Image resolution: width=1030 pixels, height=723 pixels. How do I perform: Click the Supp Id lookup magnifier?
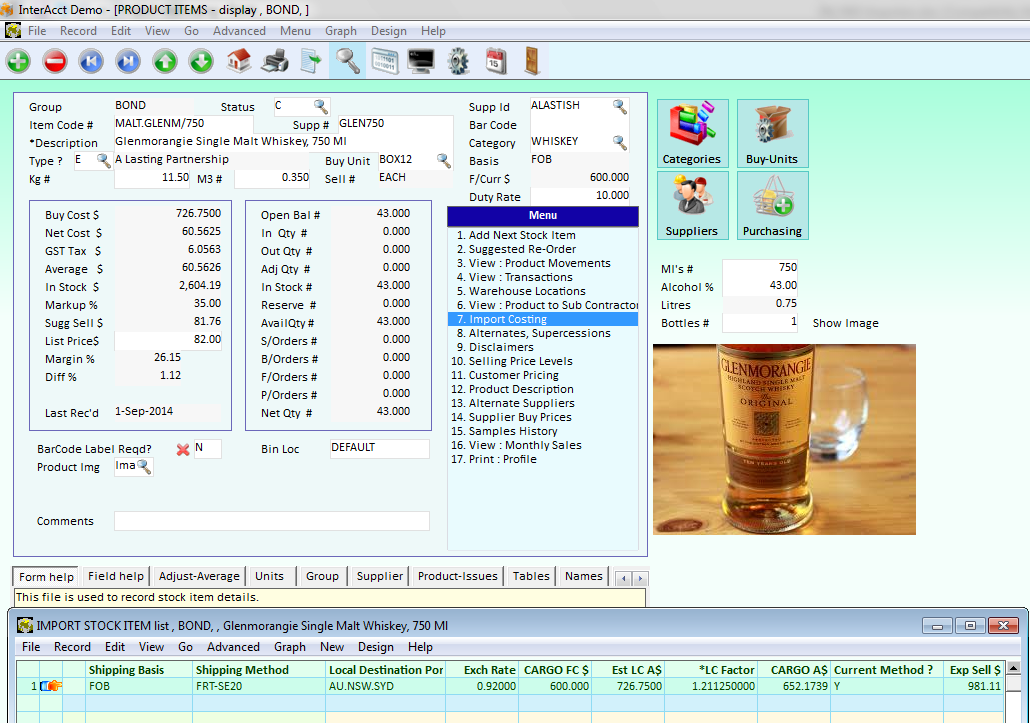pyautogui.click(x=619, y=106)
